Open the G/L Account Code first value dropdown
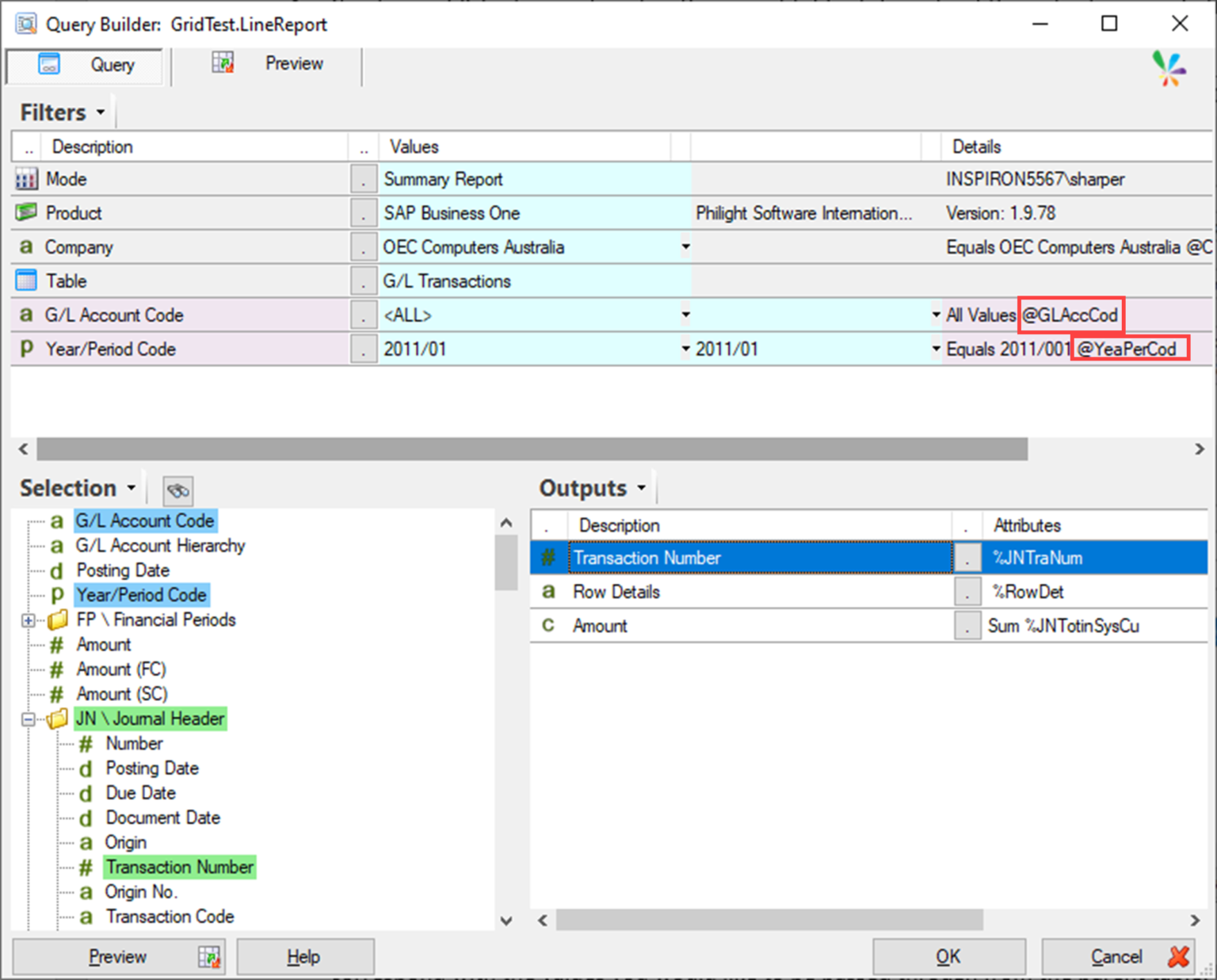Screen dimensions: 1217x980 [685, 315]
